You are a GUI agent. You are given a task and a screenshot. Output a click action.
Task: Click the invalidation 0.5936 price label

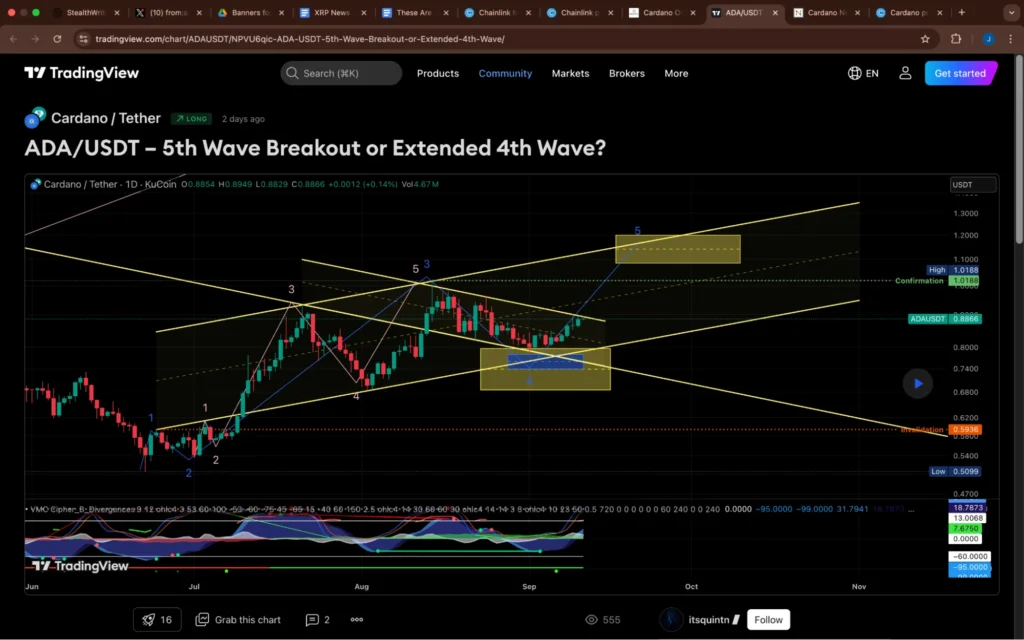[940, 430]
